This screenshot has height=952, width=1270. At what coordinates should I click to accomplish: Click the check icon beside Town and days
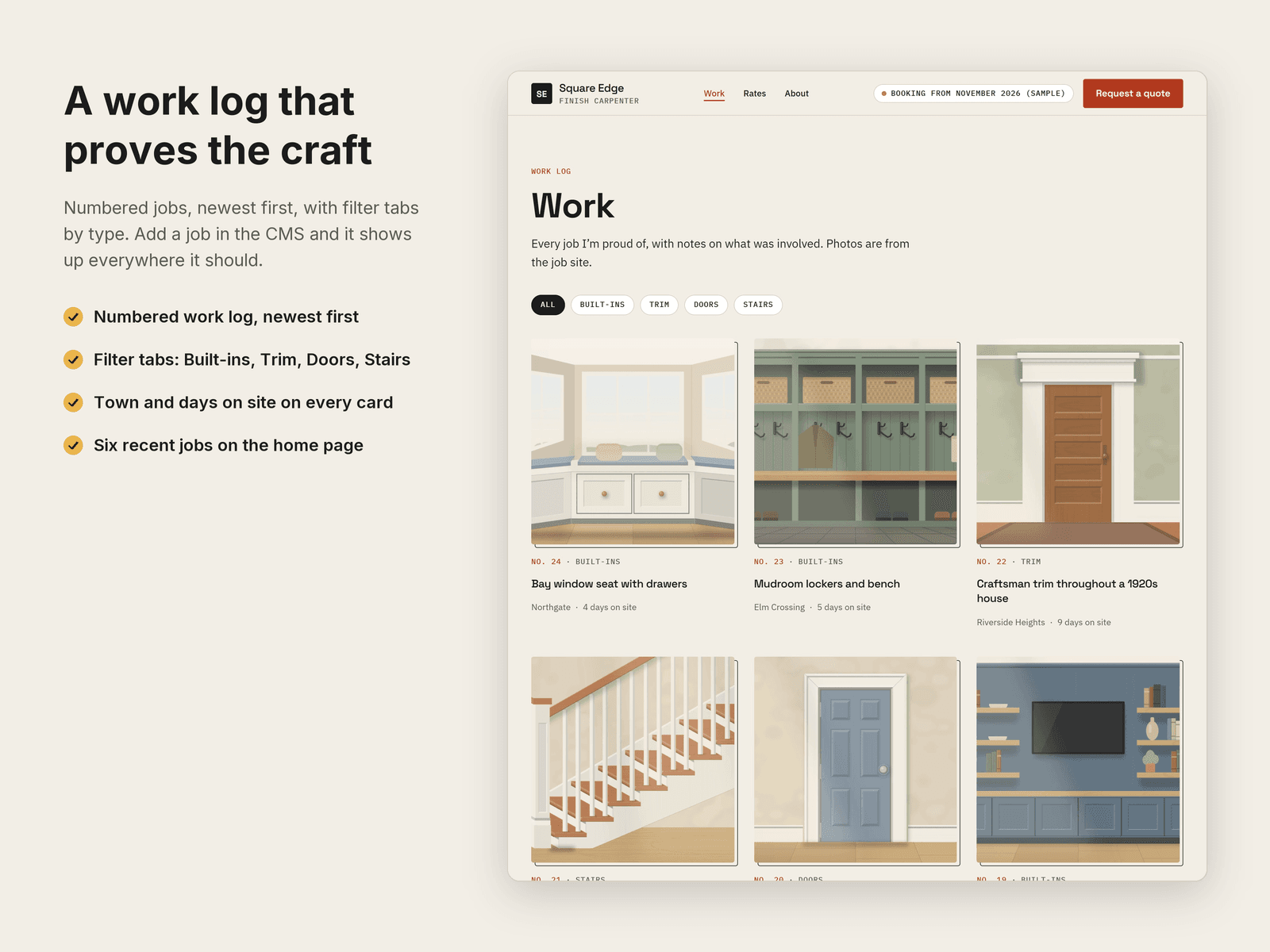pos(73,402)
